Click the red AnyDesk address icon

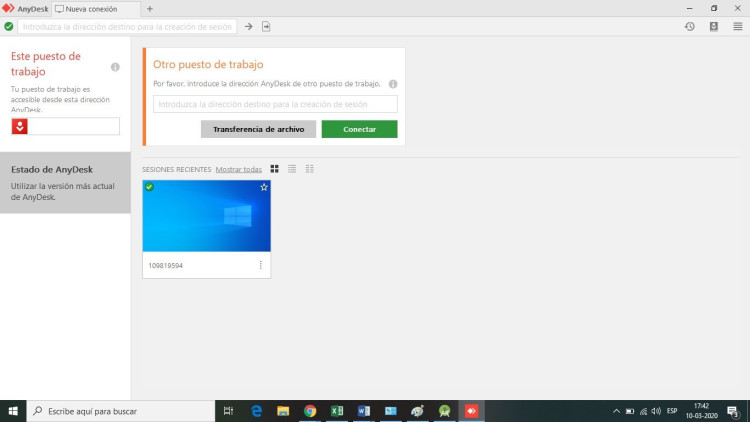click(20, 126)
